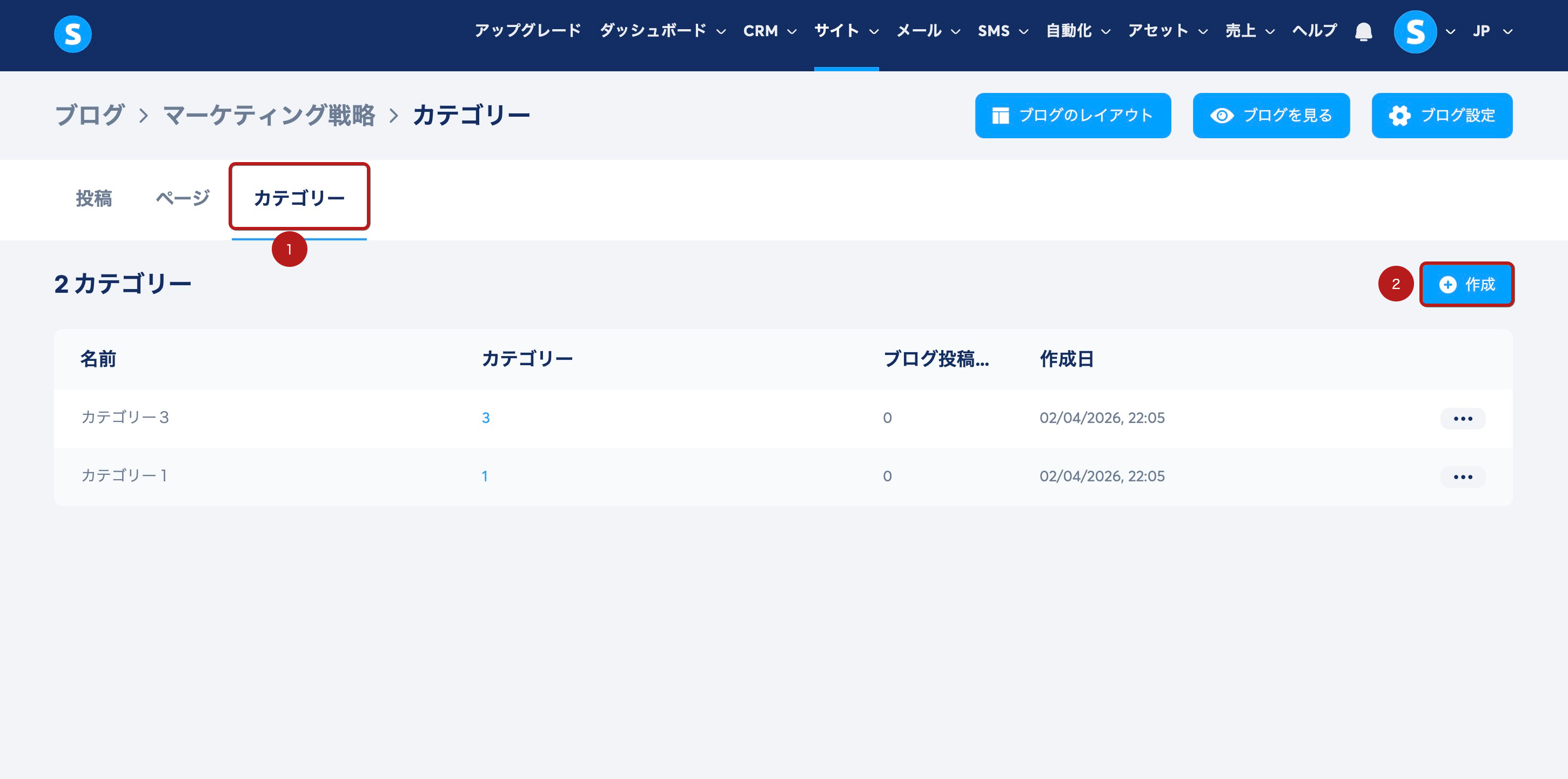
Task: Click the user avatar icon
Action: (x=1415, y=32)
